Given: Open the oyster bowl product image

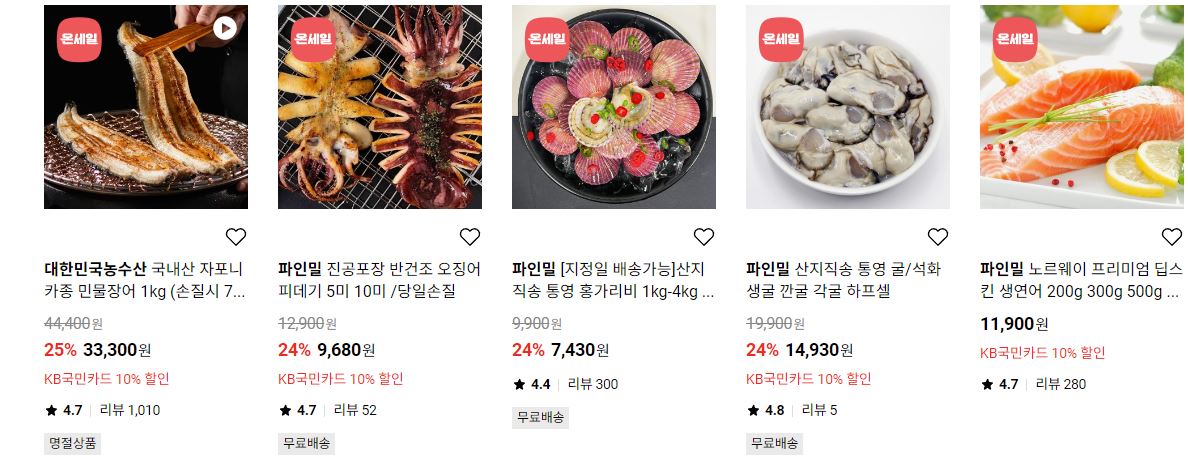Looking at the screenshot, I should click(x=848, y=107).
